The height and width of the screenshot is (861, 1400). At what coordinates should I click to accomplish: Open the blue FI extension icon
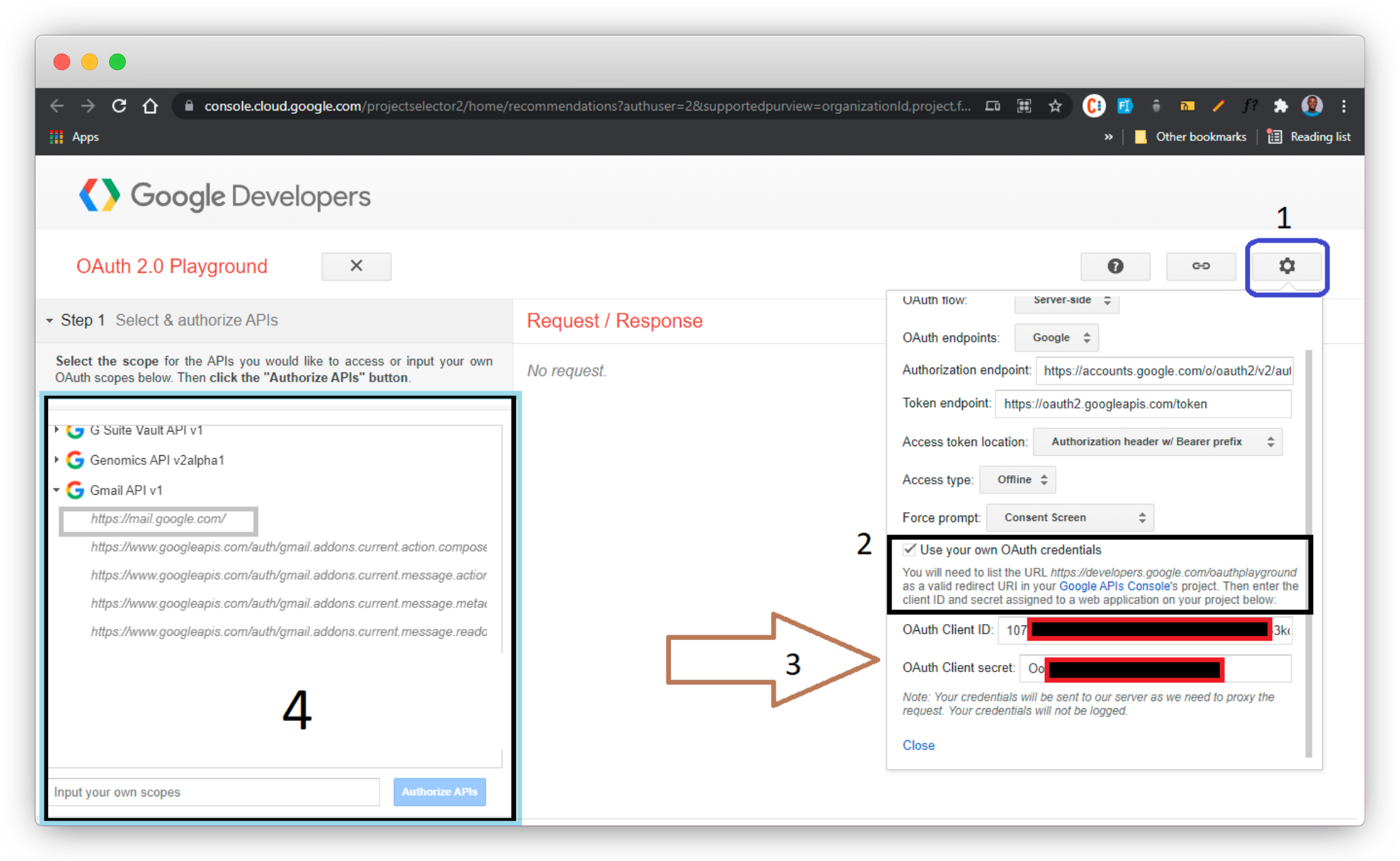[1125, 106]
